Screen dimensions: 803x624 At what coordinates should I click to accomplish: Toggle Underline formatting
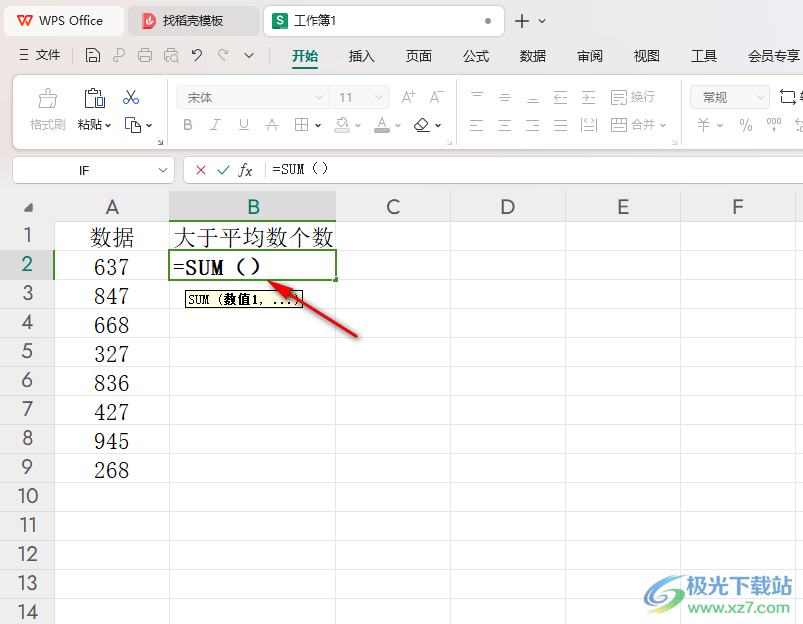(244, 124)
